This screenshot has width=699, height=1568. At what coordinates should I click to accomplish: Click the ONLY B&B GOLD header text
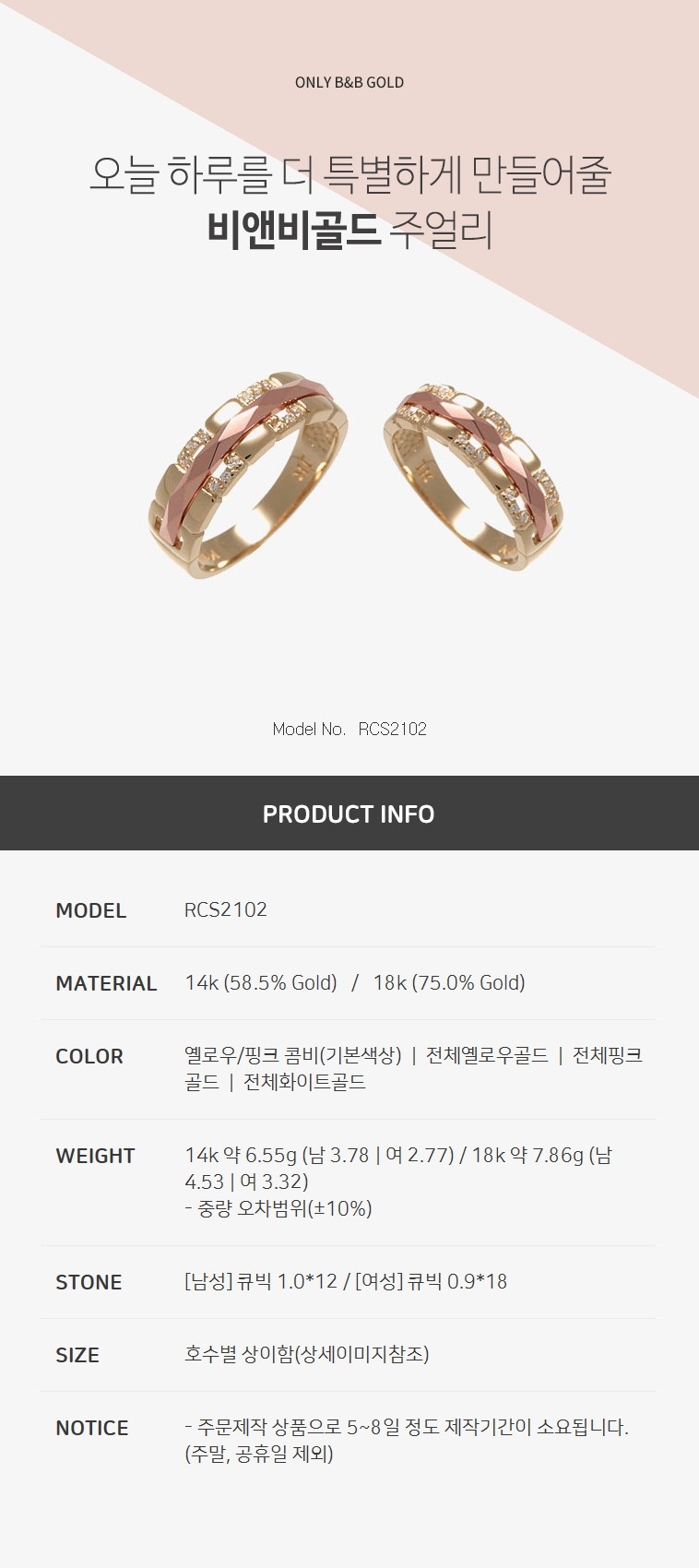(349, 82)
